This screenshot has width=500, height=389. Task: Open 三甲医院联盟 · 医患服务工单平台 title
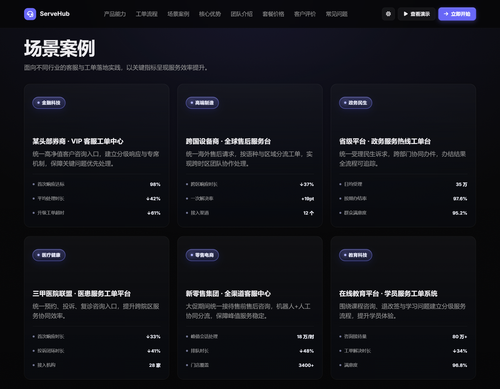[82, 294]
